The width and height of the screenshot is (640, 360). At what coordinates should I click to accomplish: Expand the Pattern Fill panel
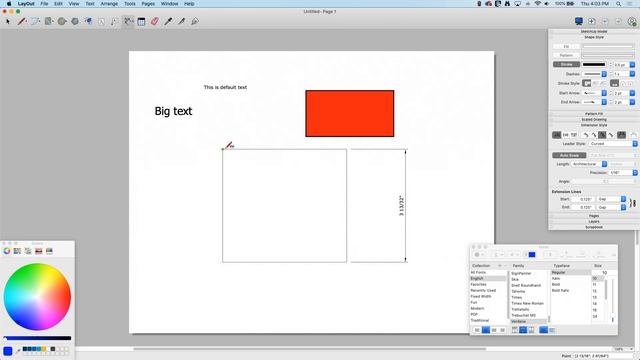(593, 114)
